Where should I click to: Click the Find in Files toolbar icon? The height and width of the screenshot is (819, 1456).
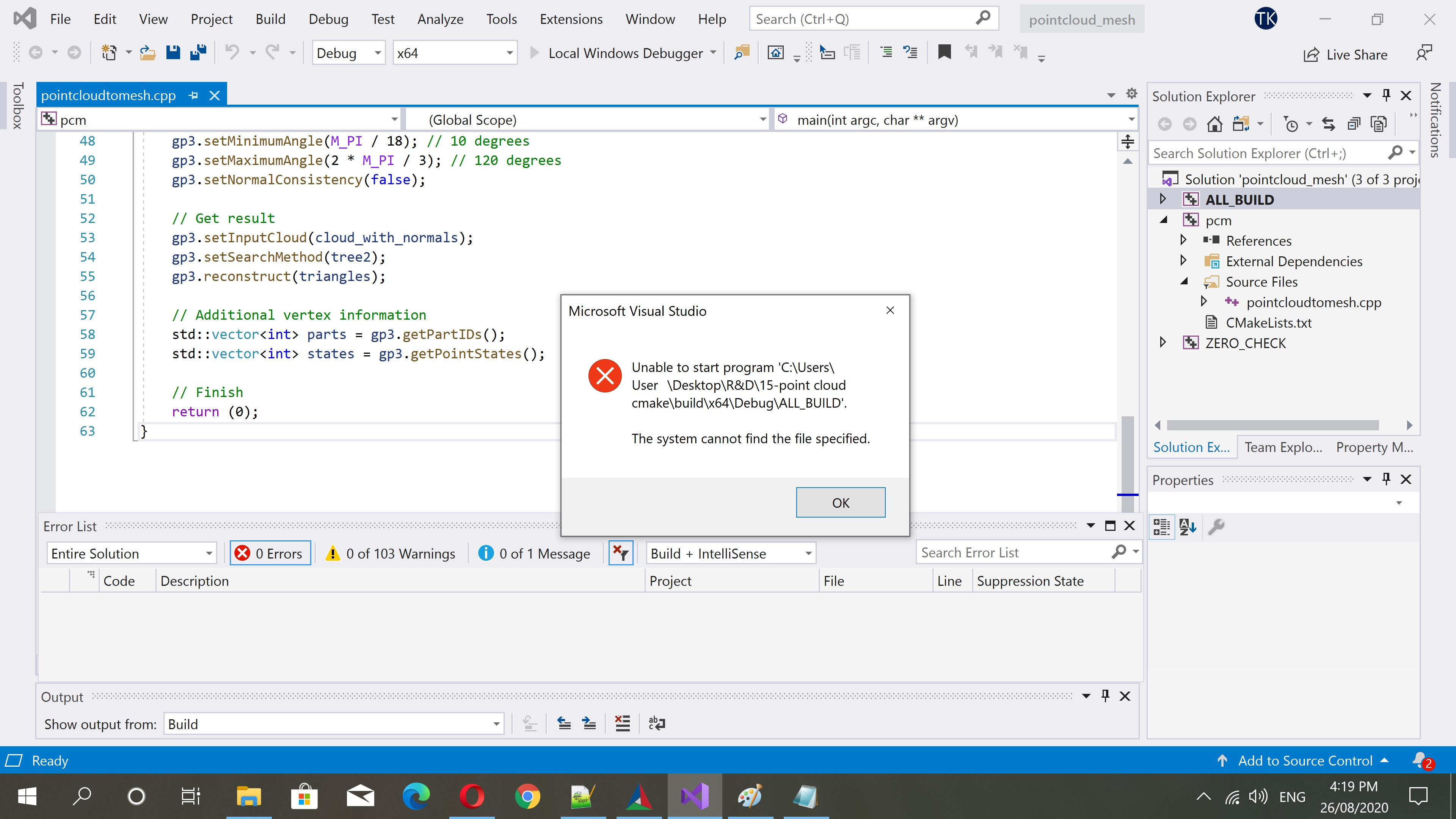[x=741, y=53]
